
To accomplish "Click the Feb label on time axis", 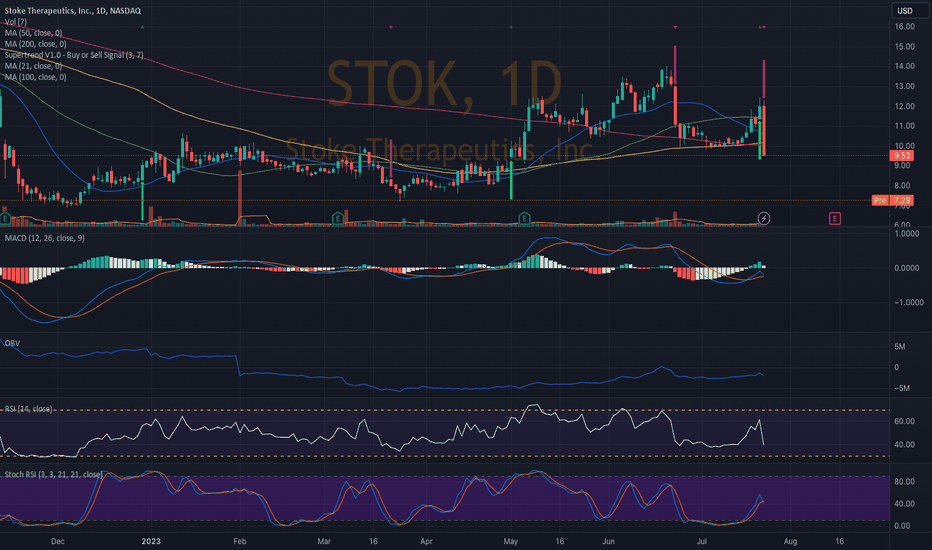I will pos(240,542).
